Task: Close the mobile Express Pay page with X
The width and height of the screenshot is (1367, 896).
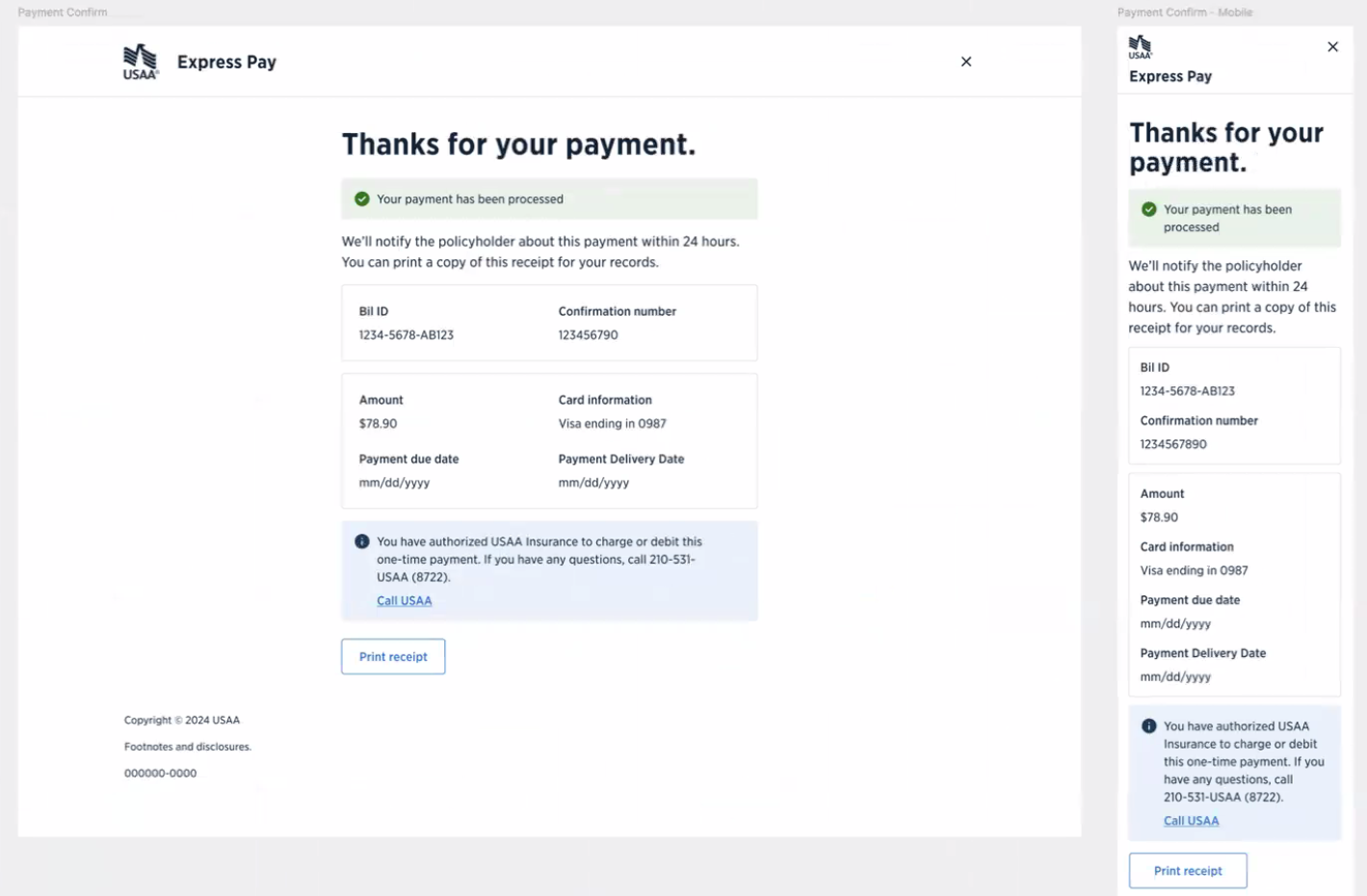Action: coord(1332,47)
